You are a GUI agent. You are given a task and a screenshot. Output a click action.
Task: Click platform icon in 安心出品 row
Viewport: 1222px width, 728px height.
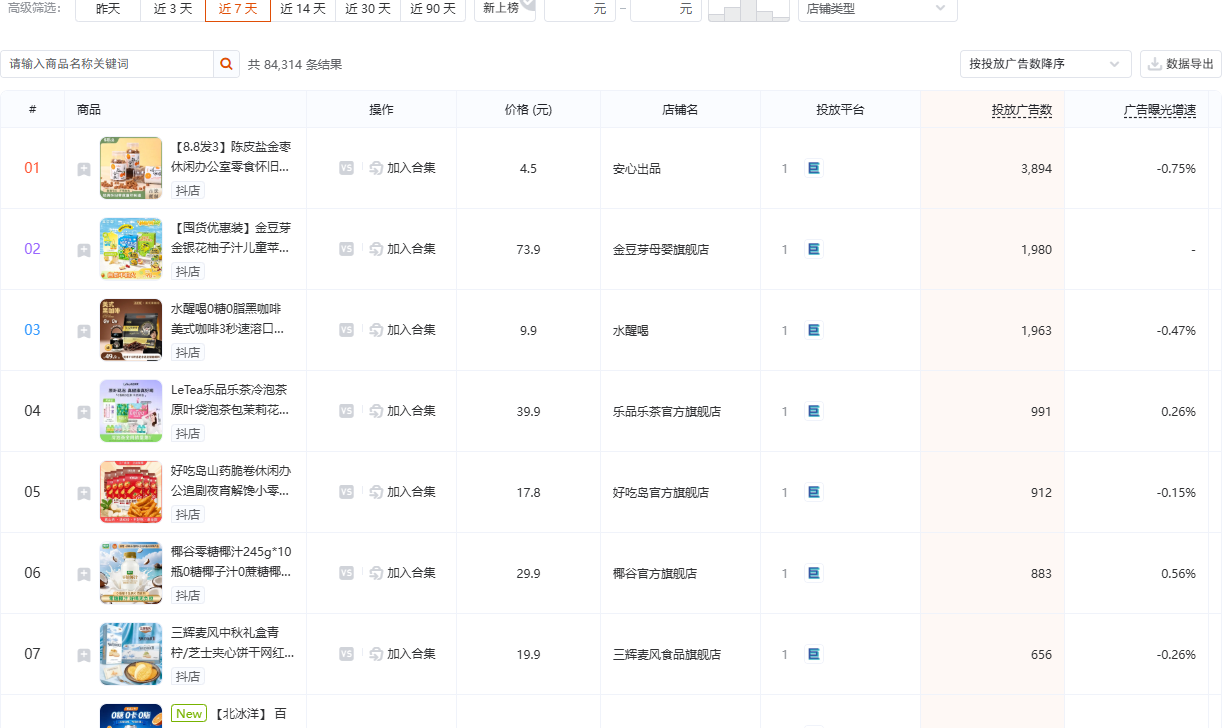coord(814,168)
